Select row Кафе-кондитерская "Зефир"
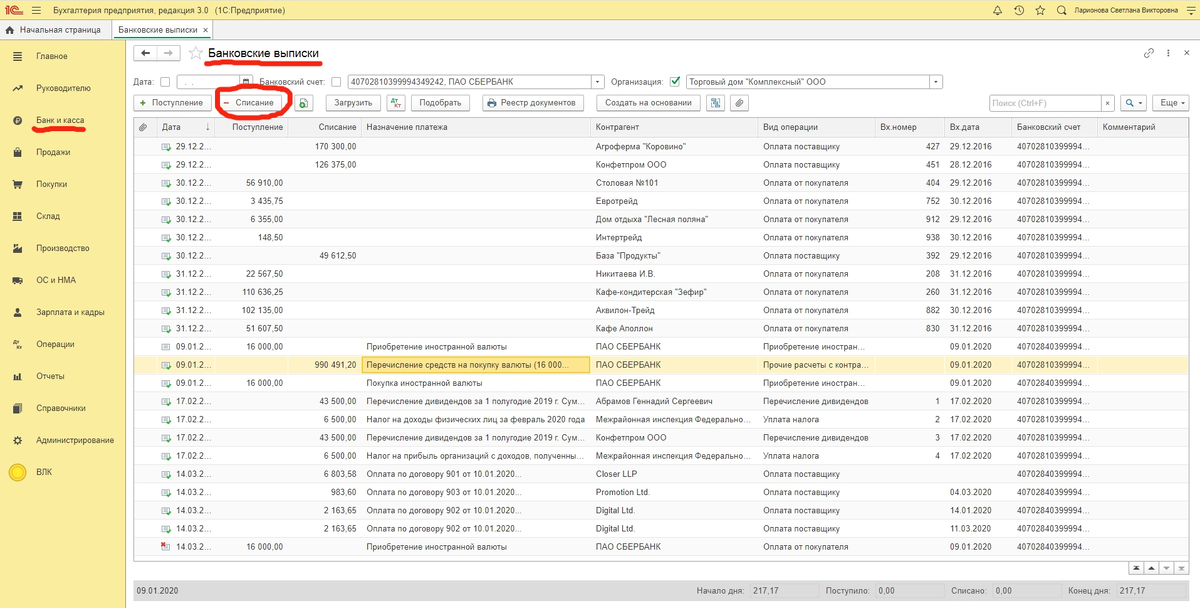Image resolution: width=1200 pixels, height=608 pixels. [x=662, y=292]
